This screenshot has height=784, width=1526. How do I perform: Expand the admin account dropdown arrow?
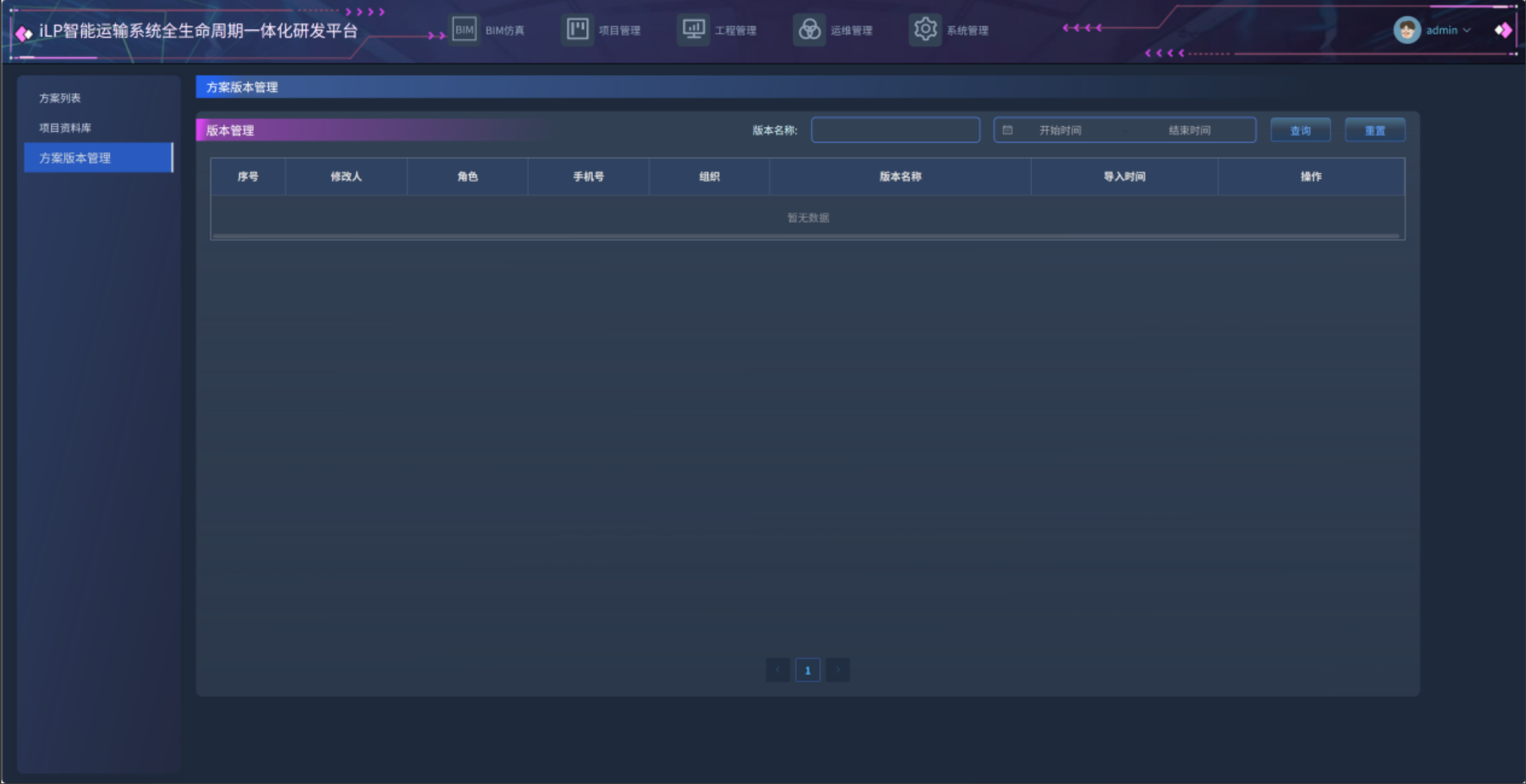point(1467,30)
